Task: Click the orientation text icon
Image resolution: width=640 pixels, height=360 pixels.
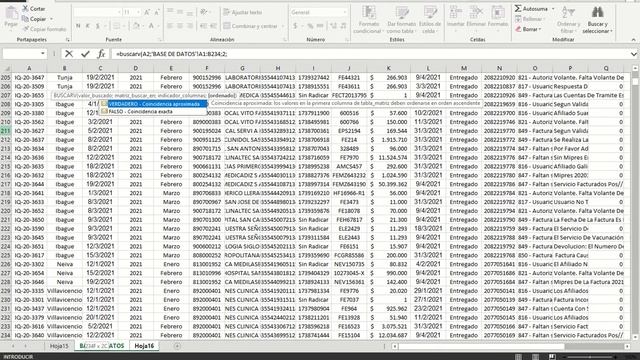Action: (x=203, y=13)
